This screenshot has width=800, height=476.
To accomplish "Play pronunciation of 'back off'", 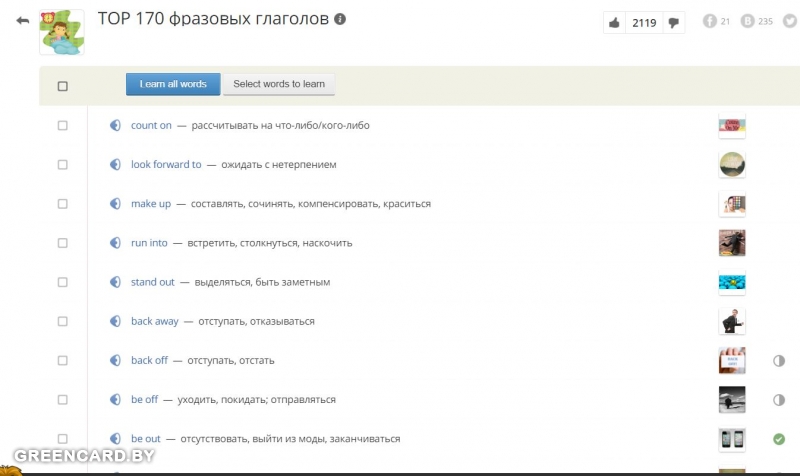I will 115,361.
